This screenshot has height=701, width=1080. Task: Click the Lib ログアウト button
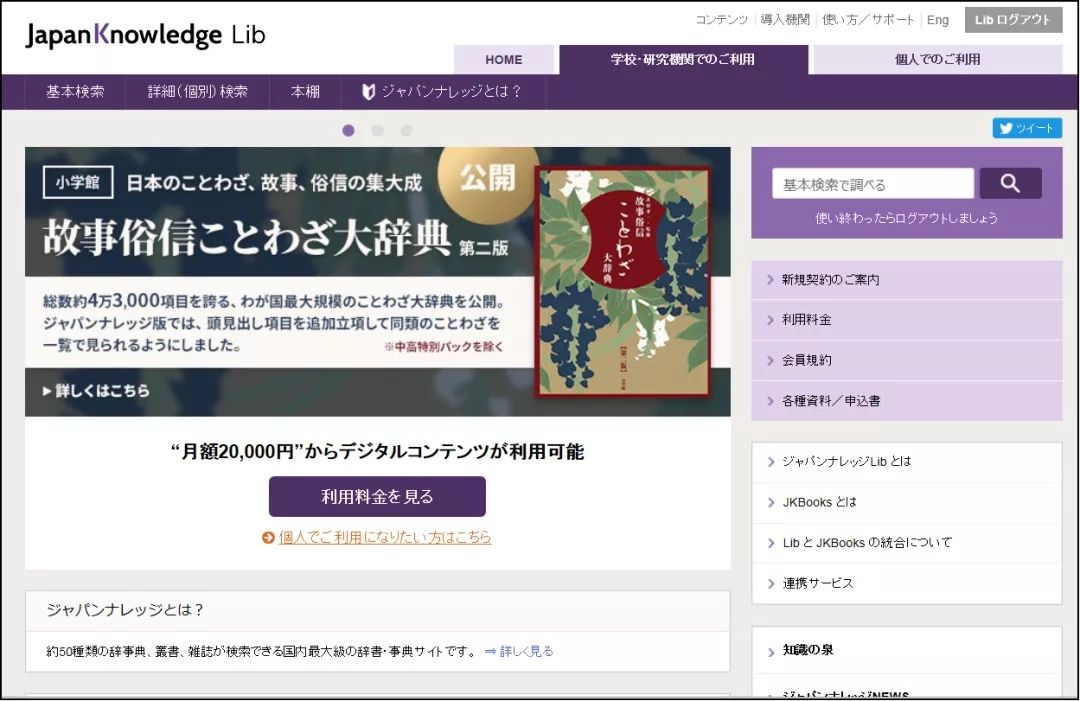click(1012, 19)
